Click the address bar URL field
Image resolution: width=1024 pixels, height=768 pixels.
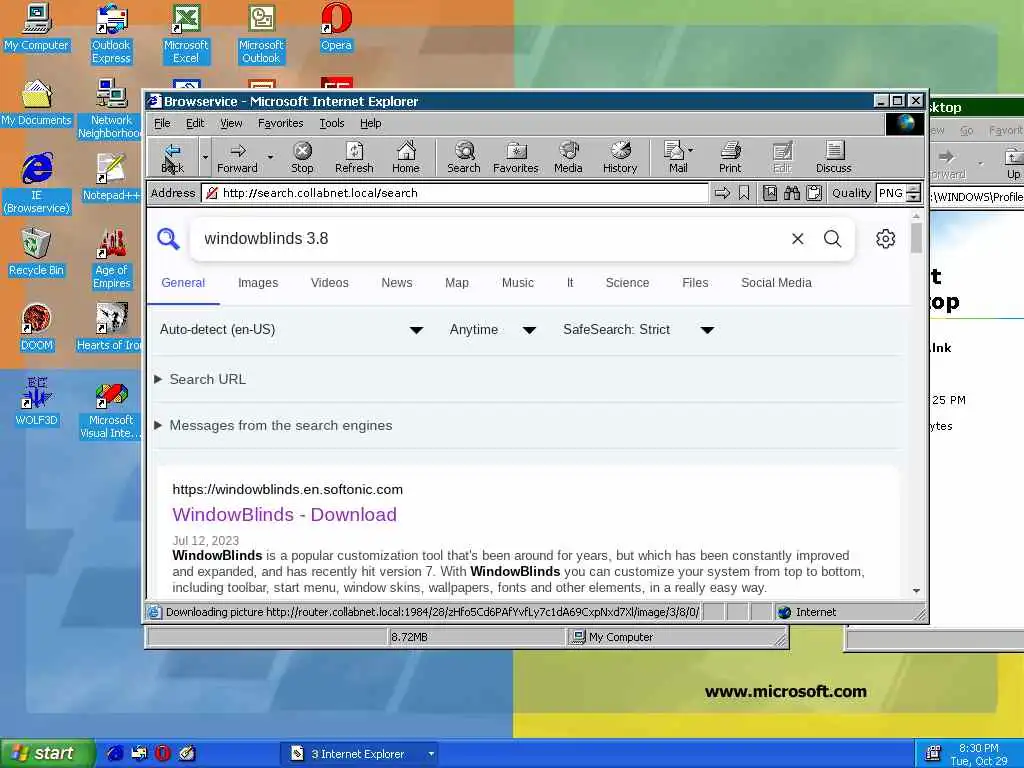(455, 193)
